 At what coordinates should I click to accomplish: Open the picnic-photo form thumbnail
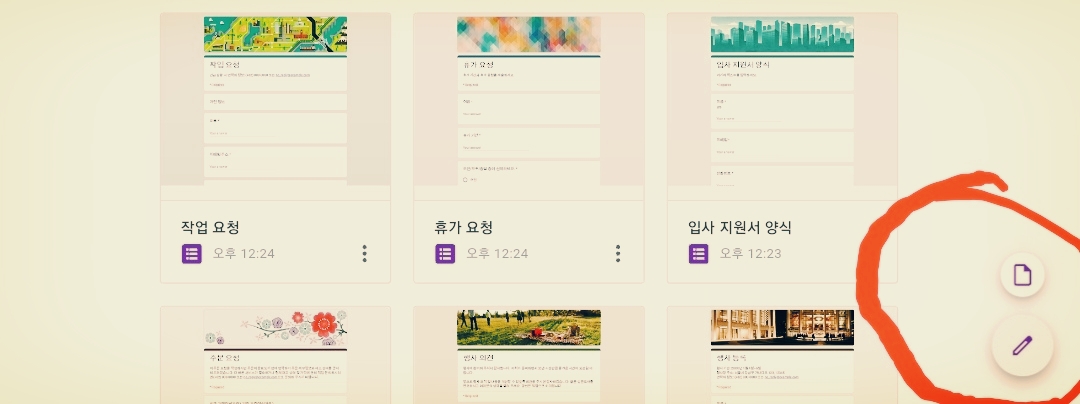pos(529,356)
